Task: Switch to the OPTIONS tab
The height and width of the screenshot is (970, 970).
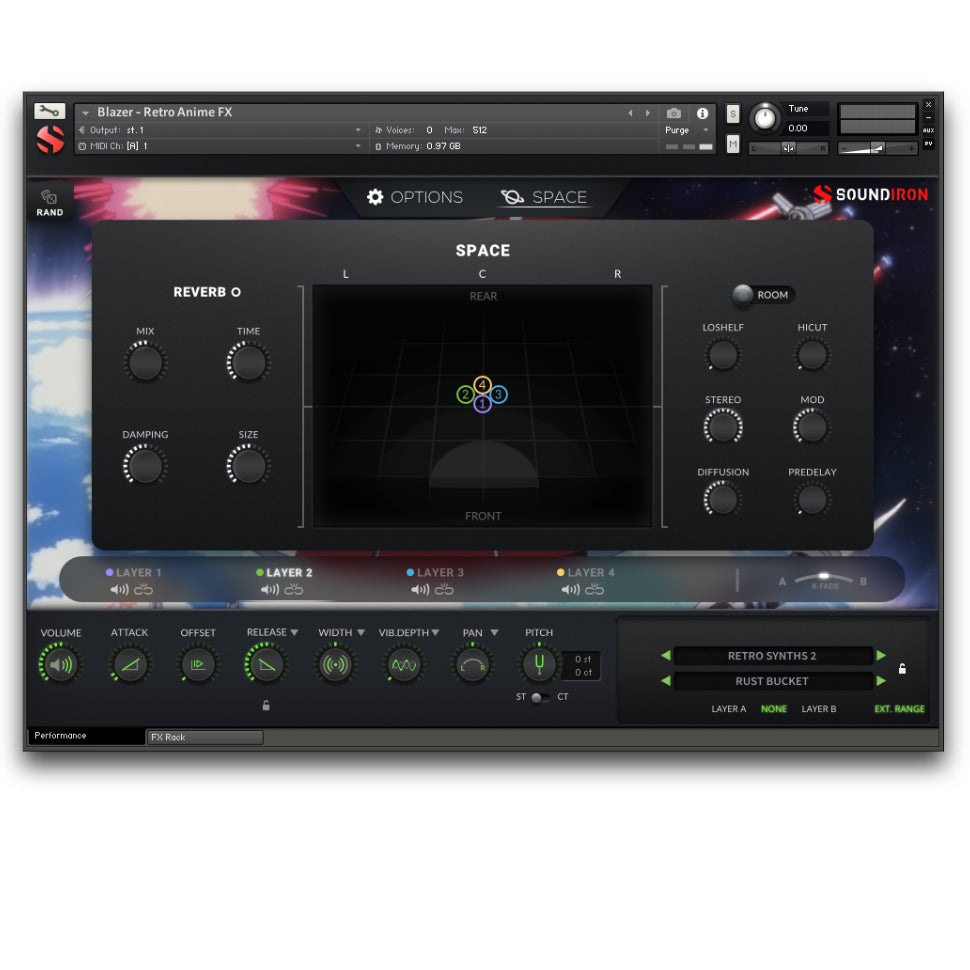Action: pyautogui.click(x=415, y=197)
